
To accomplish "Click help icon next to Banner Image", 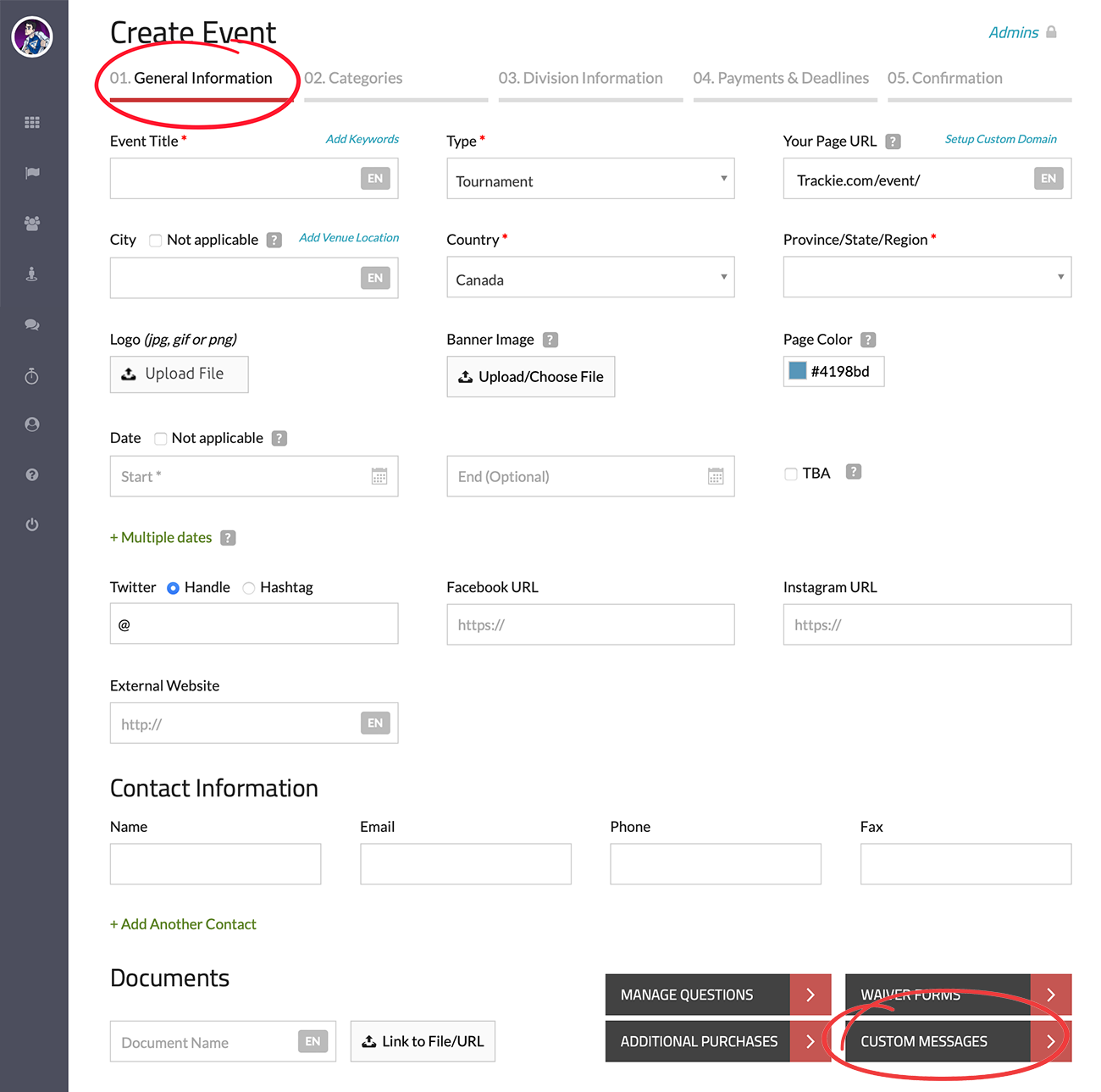I will [x=550, y=340].
